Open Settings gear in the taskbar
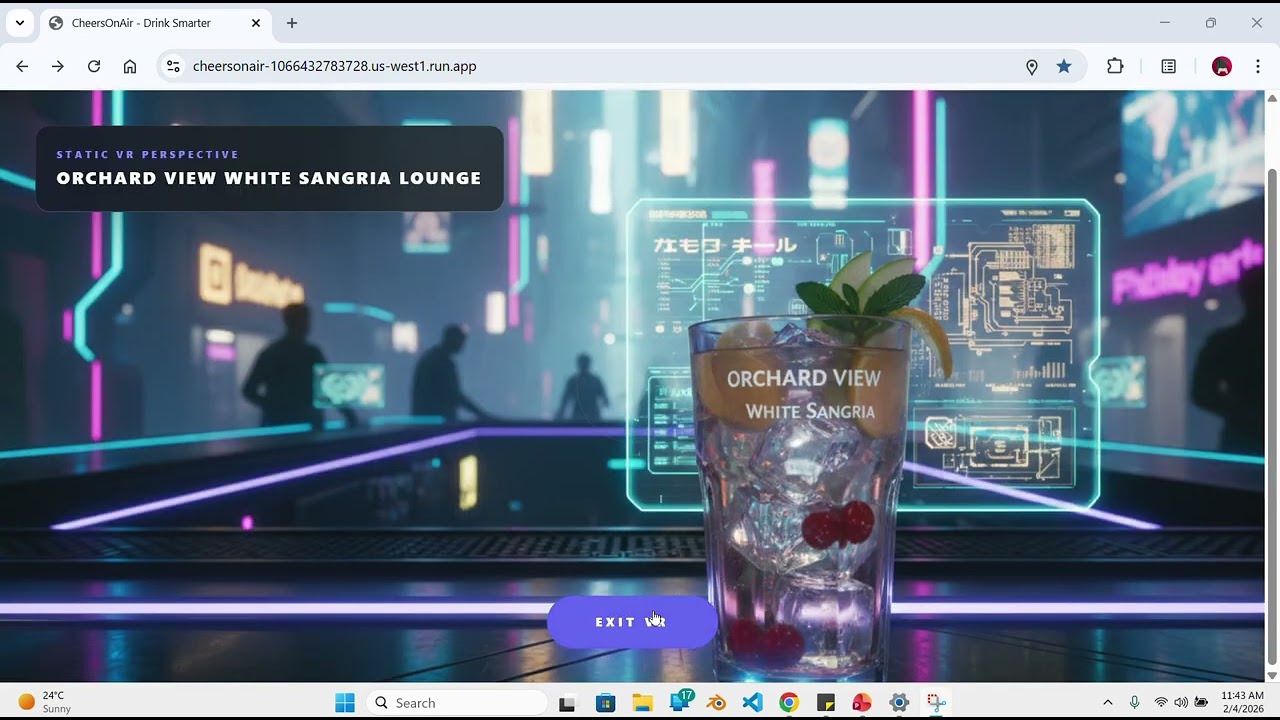This screenshot has height=720, width=1280. [x=899, y=703]
